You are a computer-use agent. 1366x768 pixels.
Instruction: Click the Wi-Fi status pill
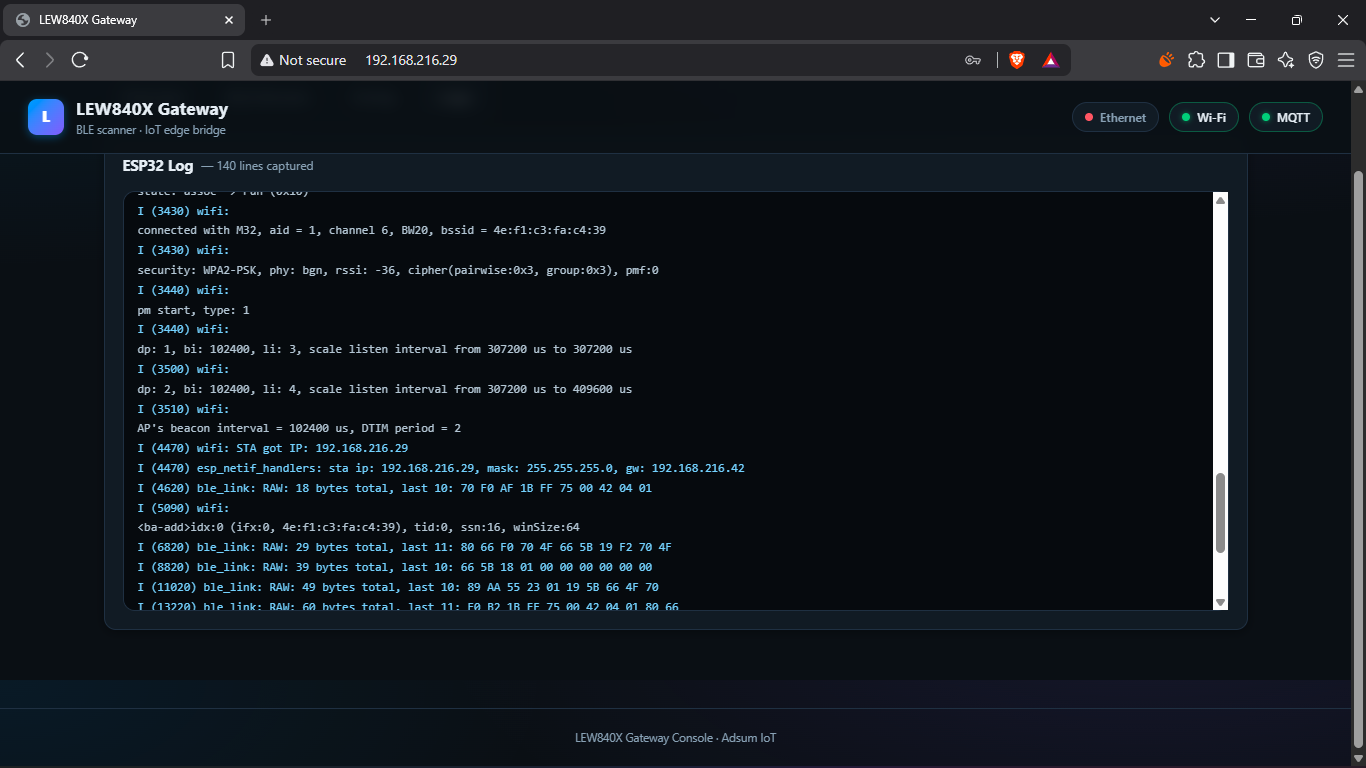(x=1205, y=117)
